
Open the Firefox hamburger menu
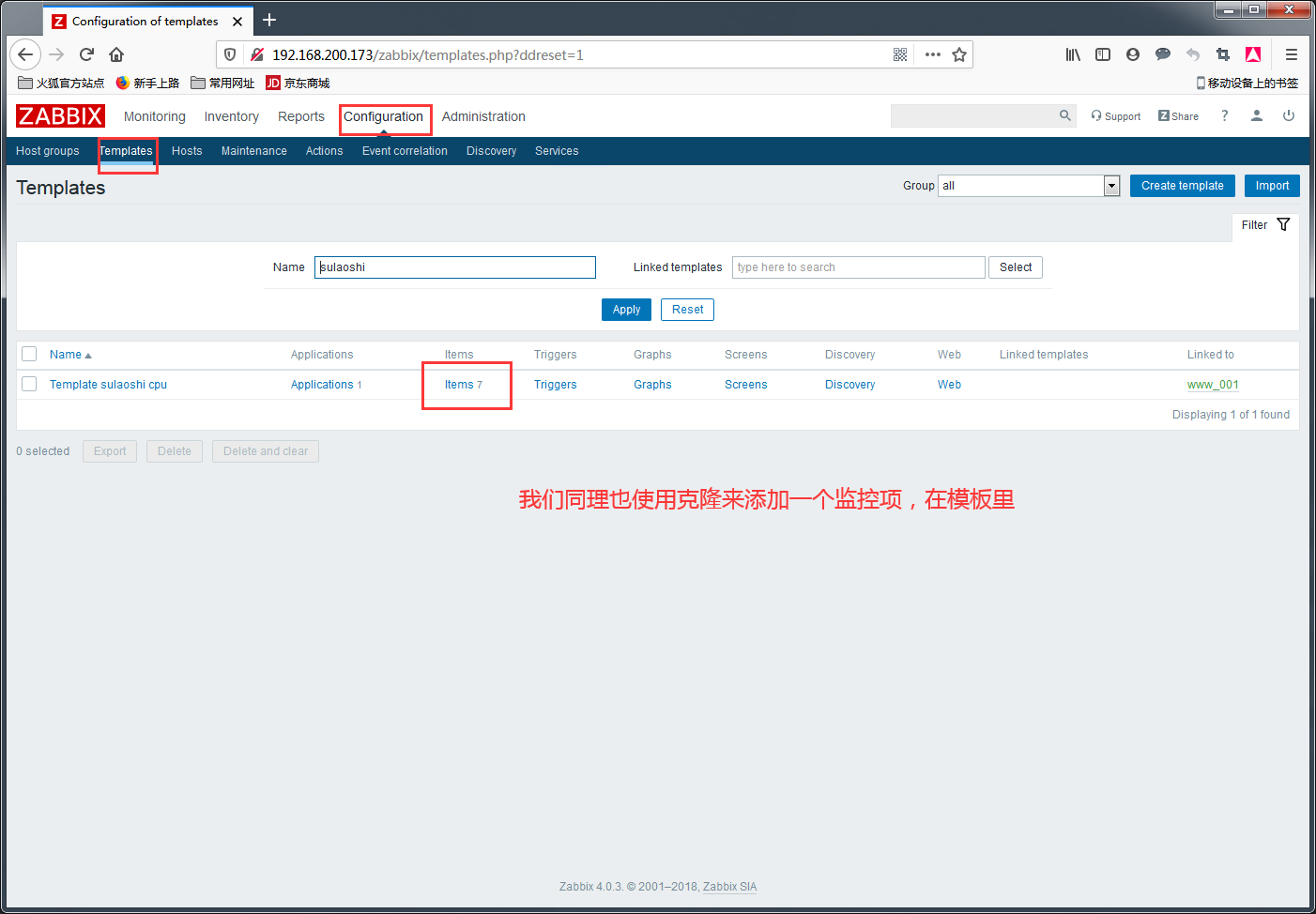click(x=1292, y=54)
